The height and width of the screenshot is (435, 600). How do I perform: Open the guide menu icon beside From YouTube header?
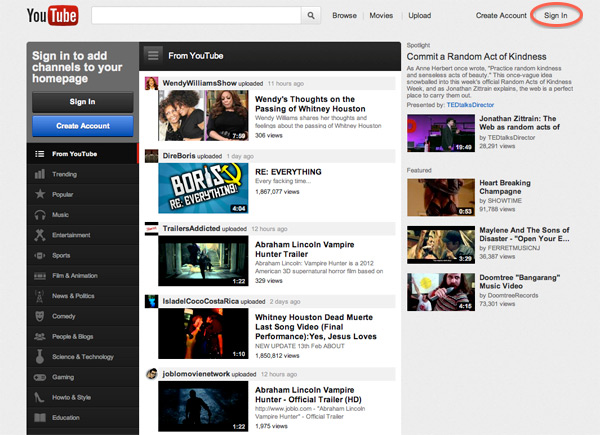point(153,56)
